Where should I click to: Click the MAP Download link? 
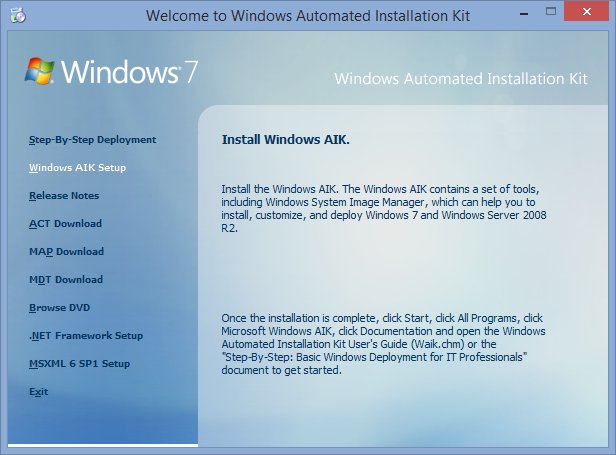click(x=66, y=251)
